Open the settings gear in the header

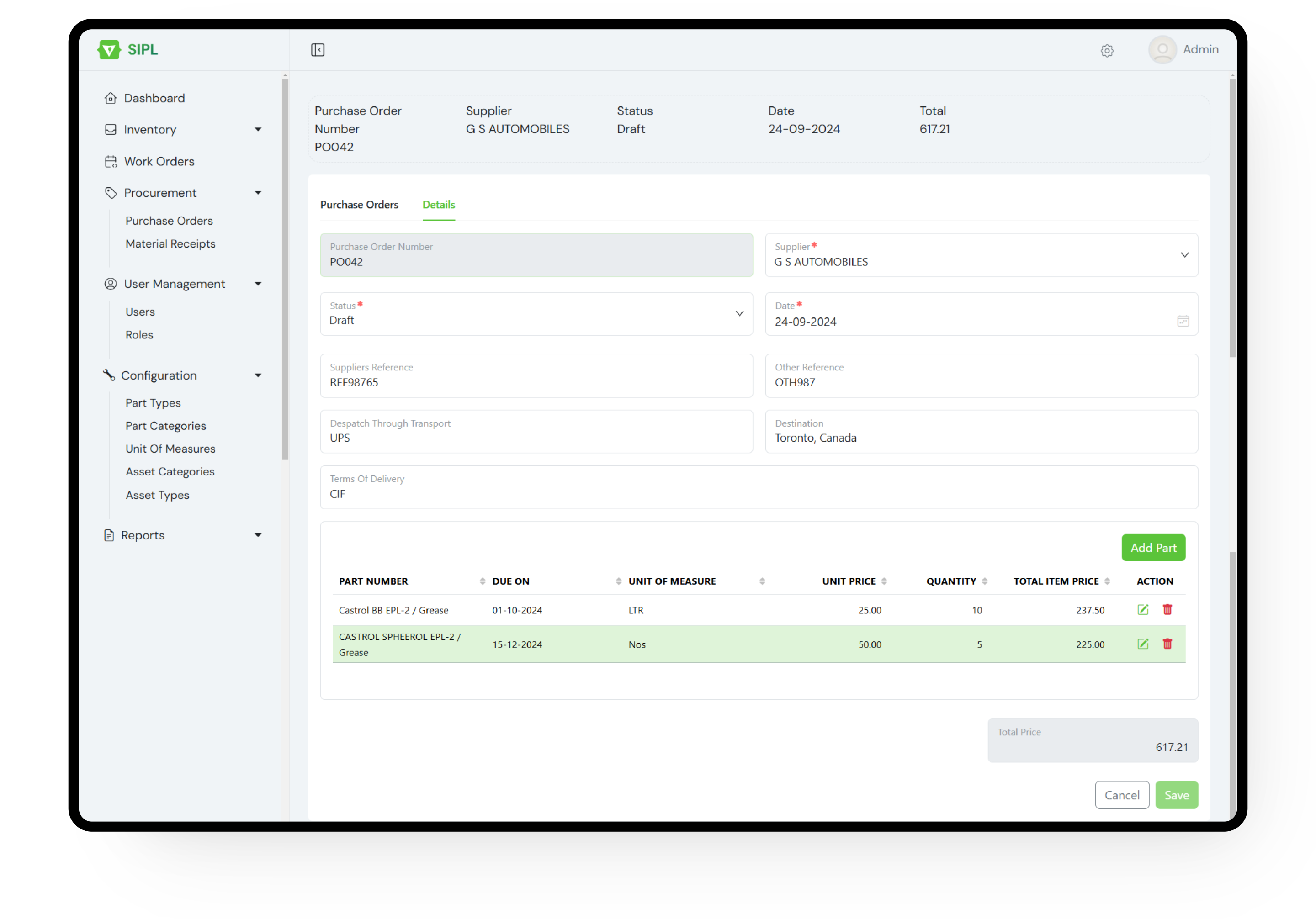tap(1107, 50)
